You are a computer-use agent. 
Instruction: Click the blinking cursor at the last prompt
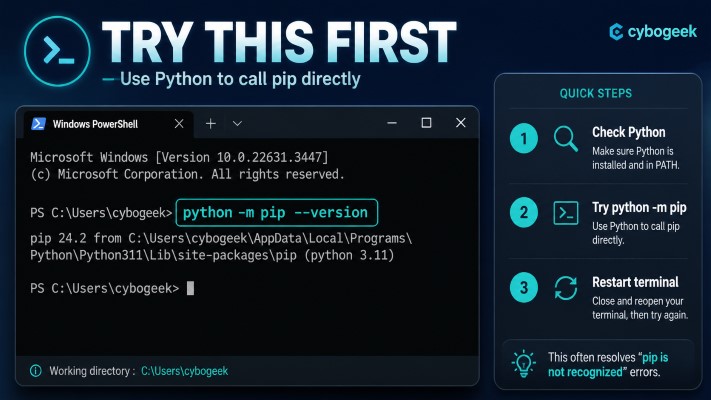tap(190, 288)
